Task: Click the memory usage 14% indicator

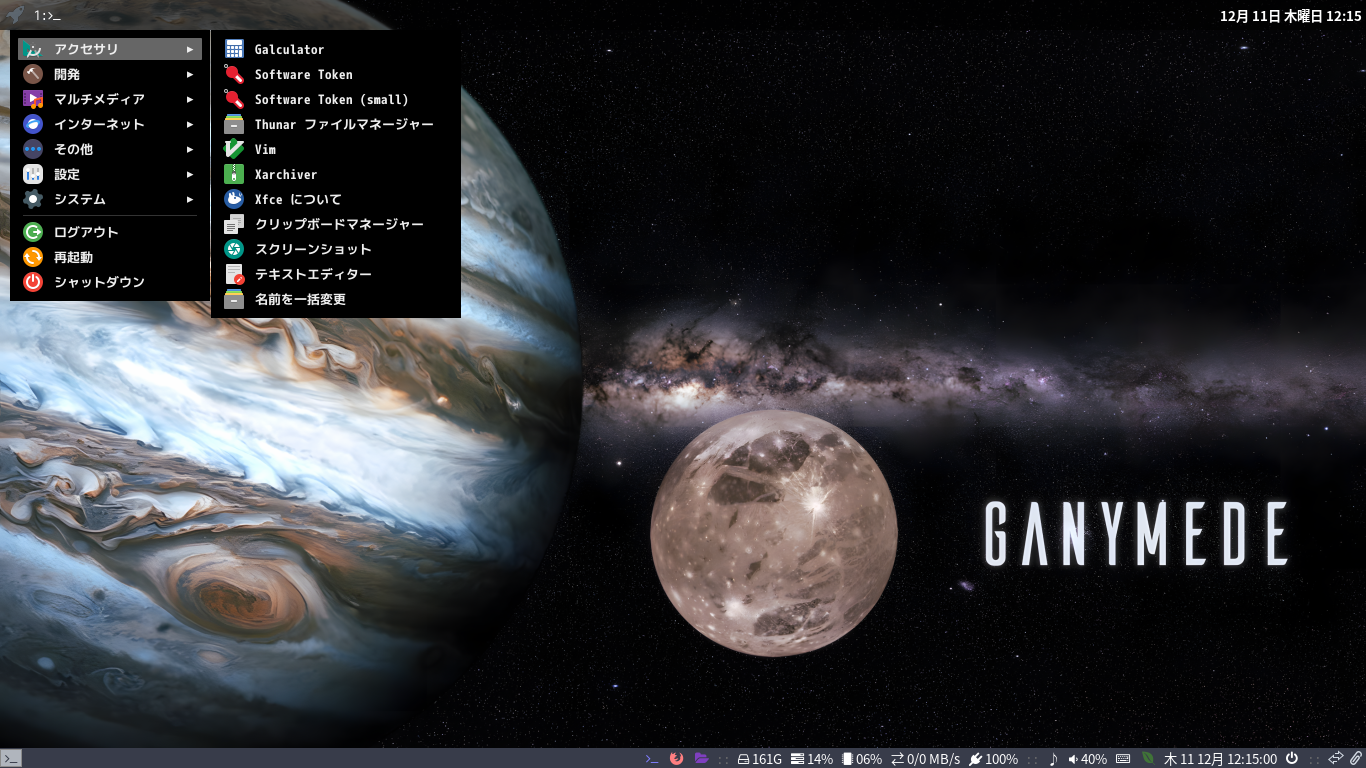Action: (812, 759)
